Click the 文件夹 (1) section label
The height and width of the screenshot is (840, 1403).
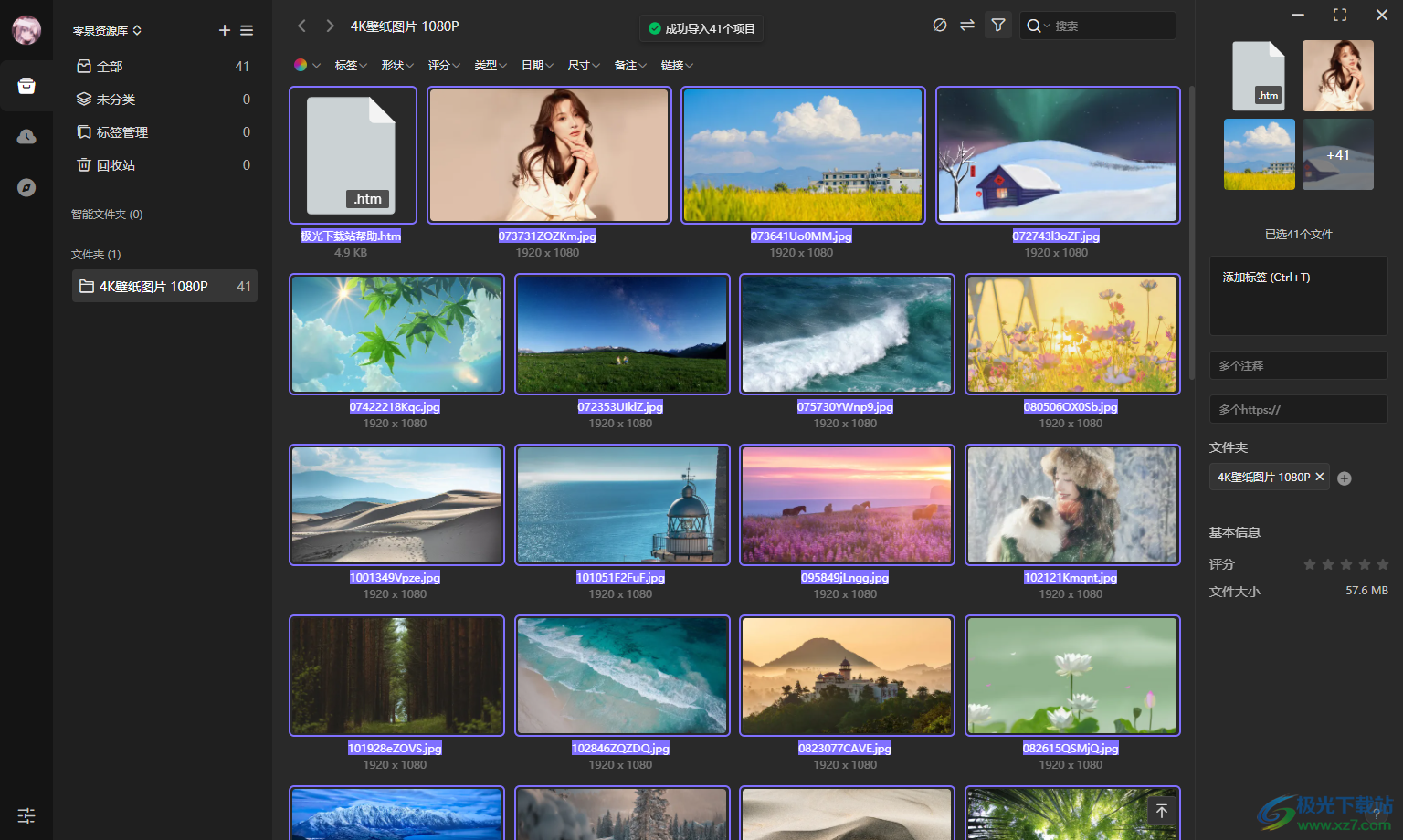tap(96, 254)
